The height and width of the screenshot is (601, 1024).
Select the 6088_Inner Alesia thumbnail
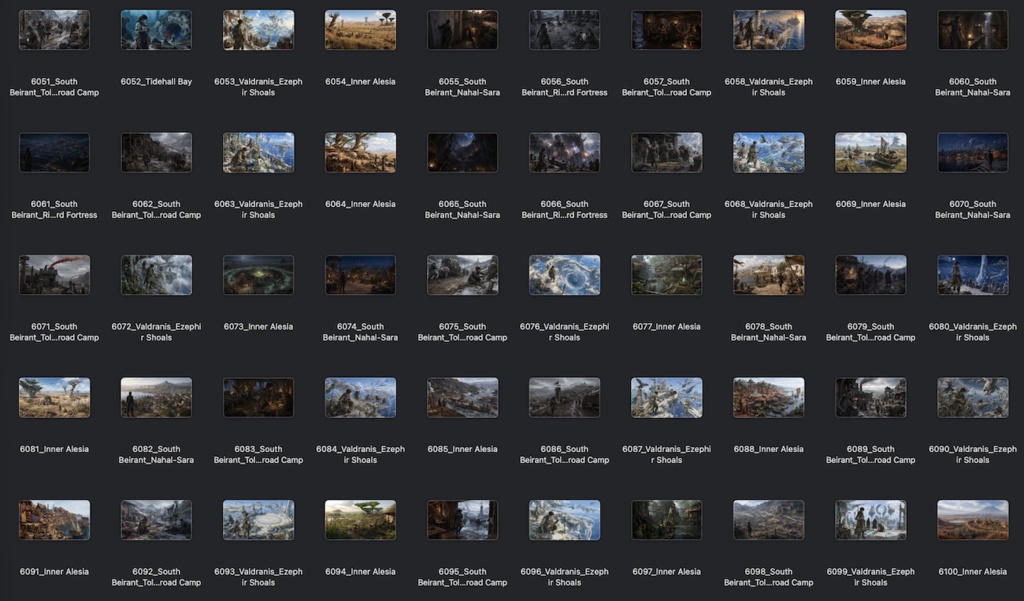point(769,397)
